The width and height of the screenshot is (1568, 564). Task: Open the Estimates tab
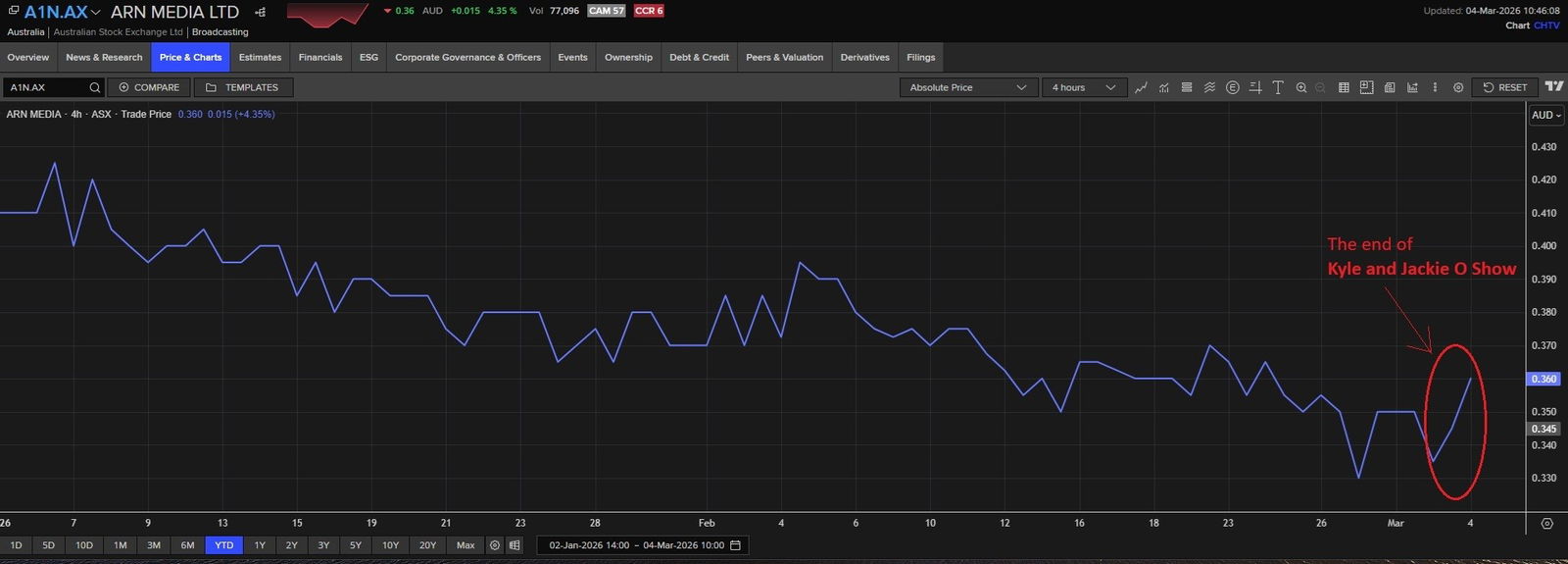pos(260,57)
